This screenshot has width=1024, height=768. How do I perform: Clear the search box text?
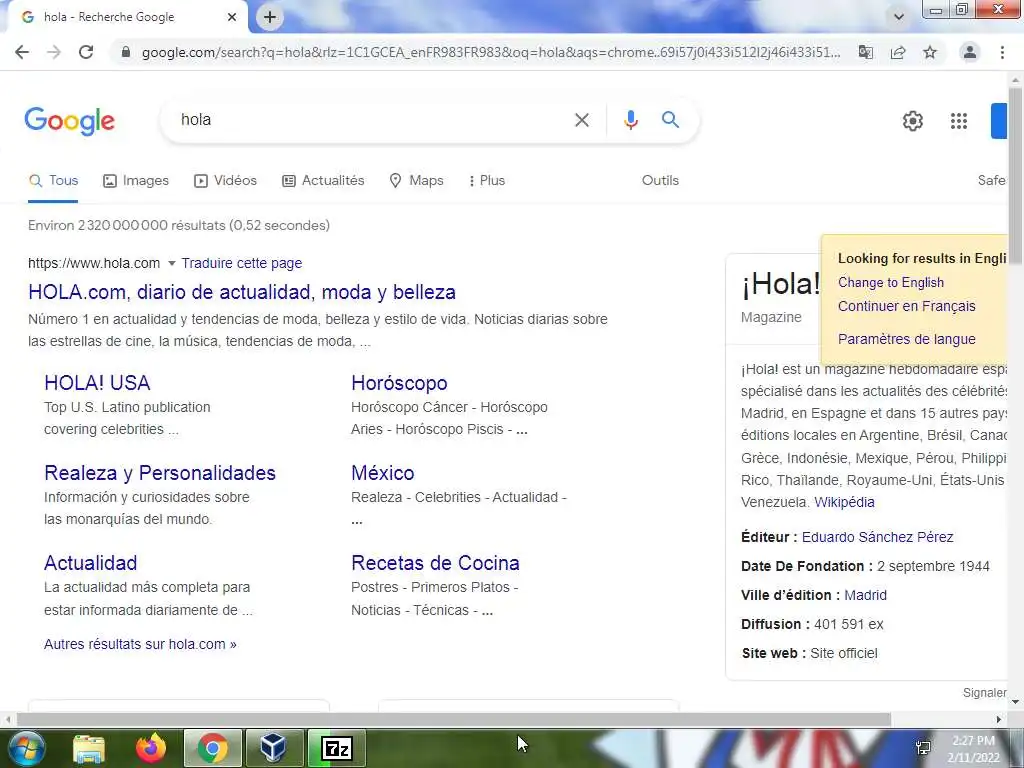coord(582,120)
